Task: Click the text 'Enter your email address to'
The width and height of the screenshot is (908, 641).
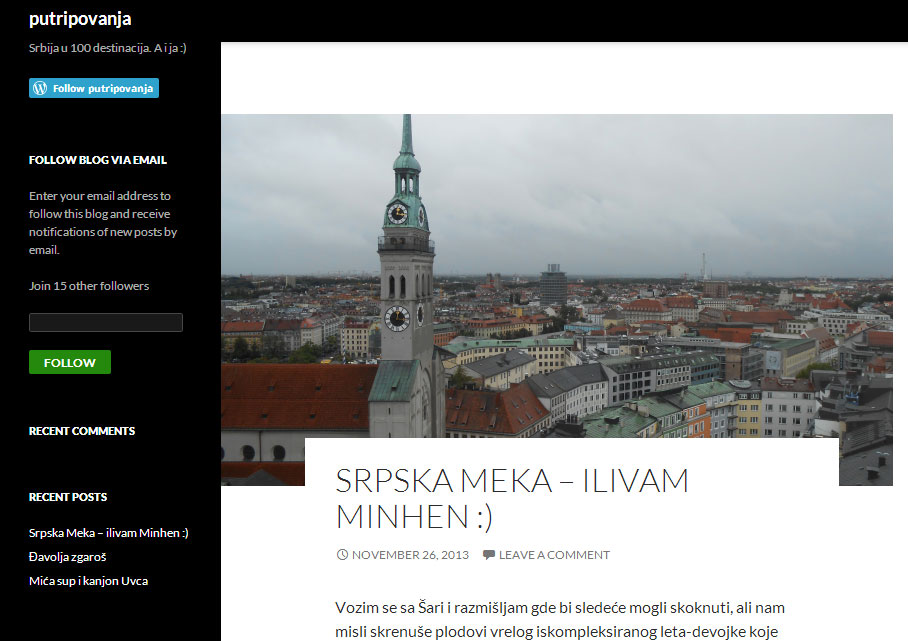Action: [x=100, y=196]
